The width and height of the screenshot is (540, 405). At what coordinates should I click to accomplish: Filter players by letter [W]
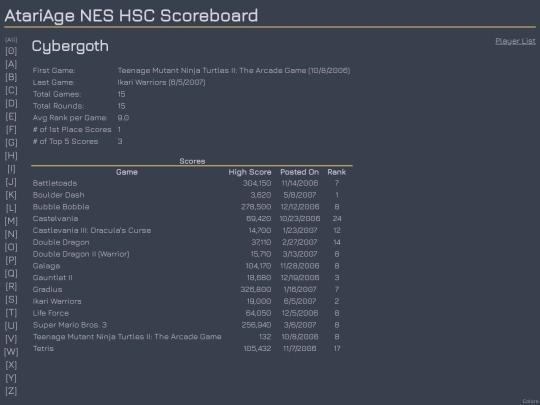11,352
